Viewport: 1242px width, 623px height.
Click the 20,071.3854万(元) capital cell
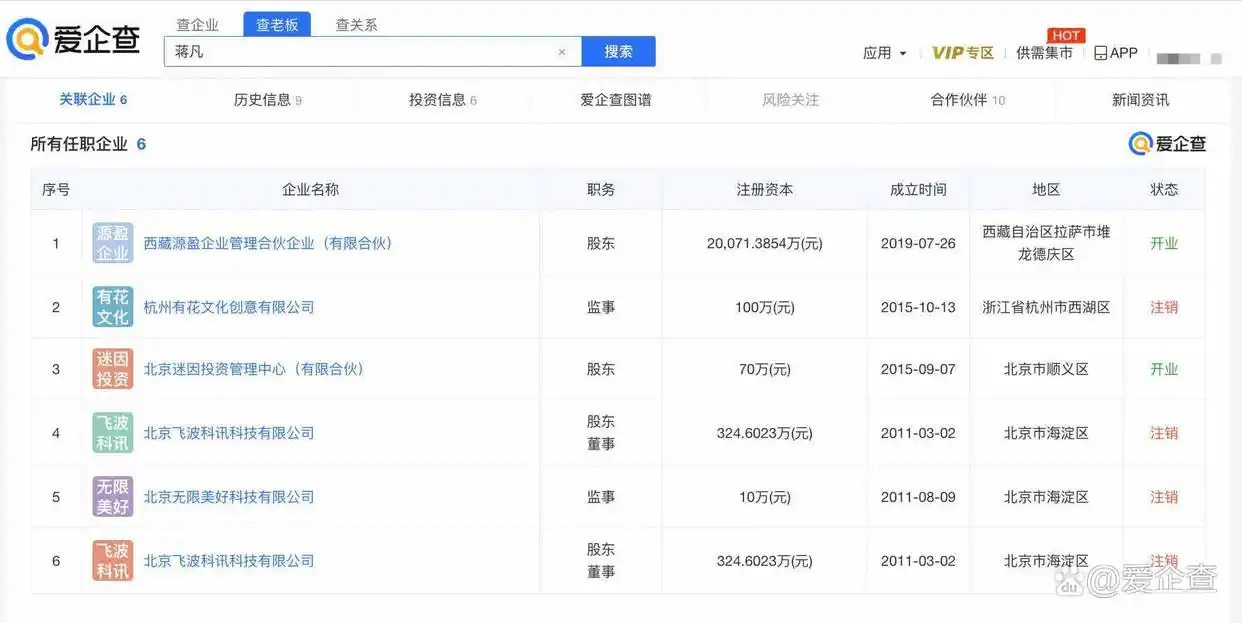pyautogui.click(x=764, y=243)
